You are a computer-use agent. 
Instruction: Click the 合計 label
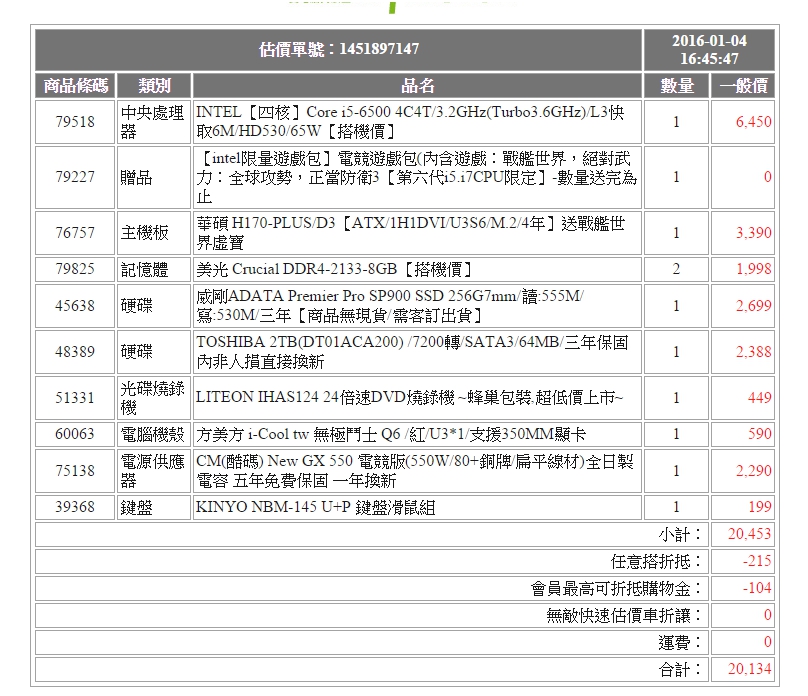click(x=680, y=670)
